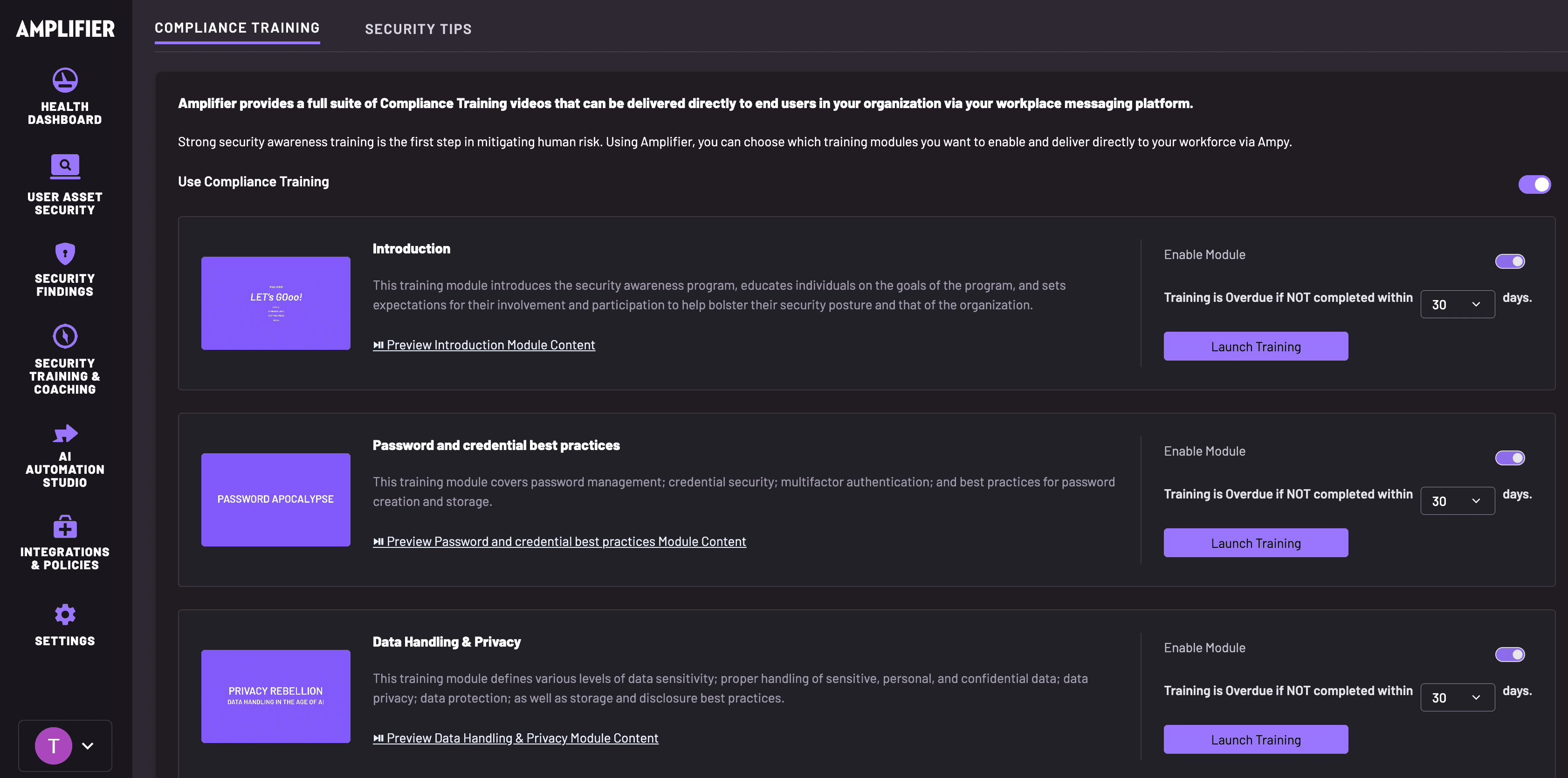Launch Training for the Introduction module
Image resolution: width=1568 pixels, height=778 pixels.
tap(1255, 346)
